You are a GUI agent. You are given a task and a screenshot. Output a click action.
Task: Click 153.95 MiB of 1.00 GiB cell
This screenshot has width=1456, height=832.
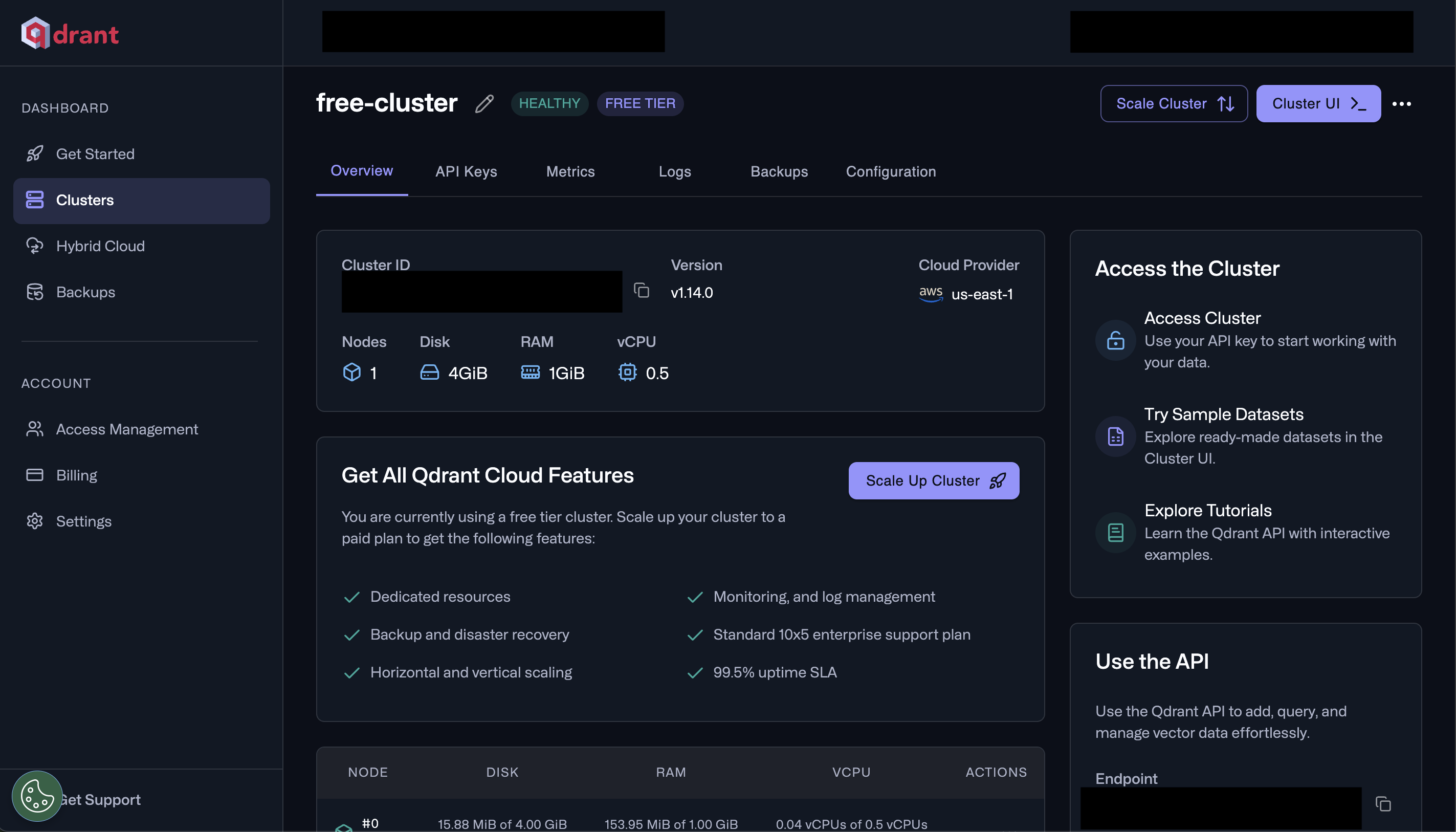[x=671, y=824]
